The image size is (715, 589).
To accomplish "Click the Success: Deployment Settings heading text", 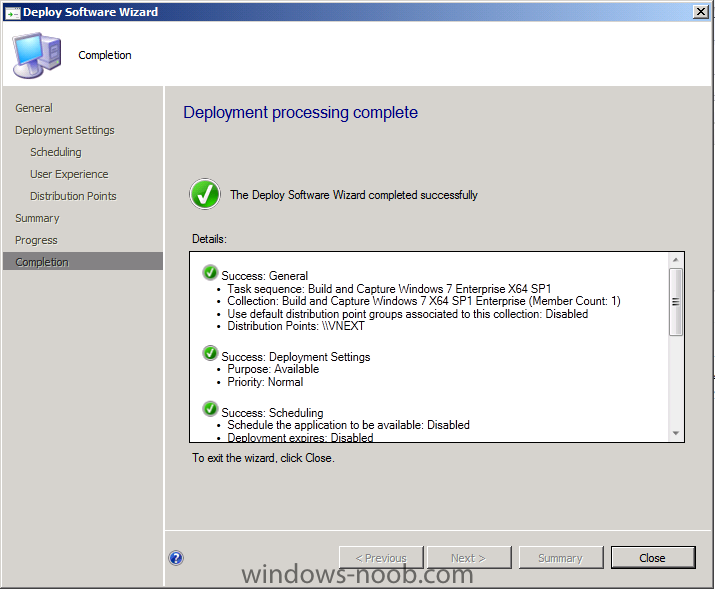I will coord(296,357).
